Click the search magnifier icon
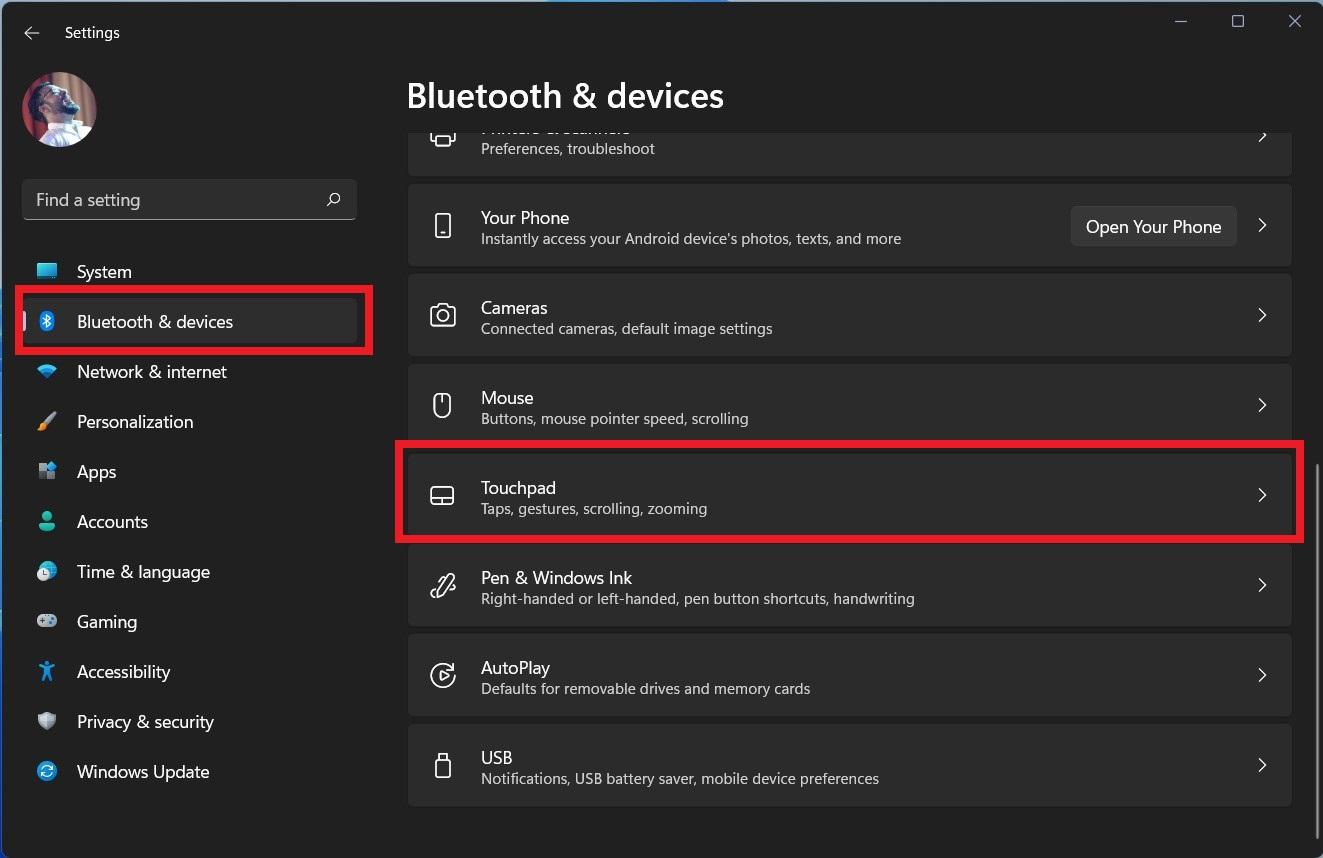 334,200
